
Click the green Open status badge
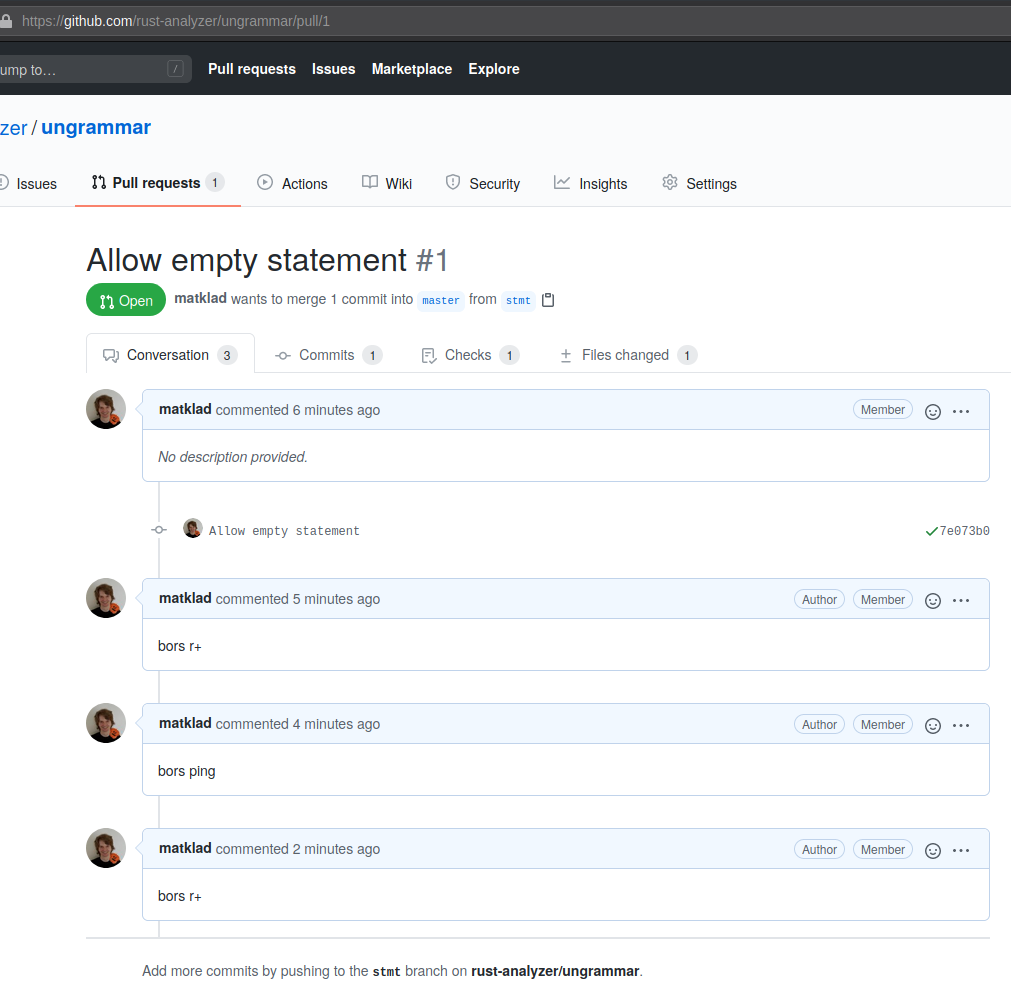pyautogui.click(x=126, y=300)
